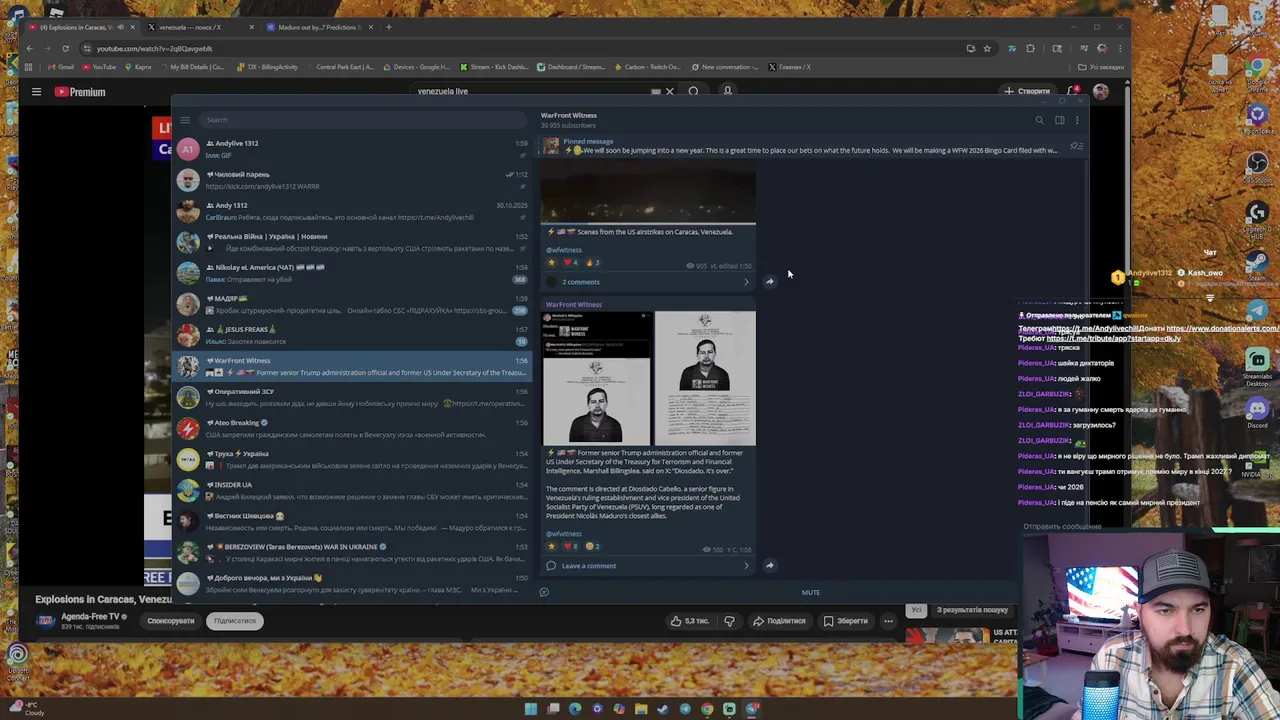Open YouTube video more actions ellipsis
The height and width of the screenshot is (720, 1280).
click(x=888, y=621)
